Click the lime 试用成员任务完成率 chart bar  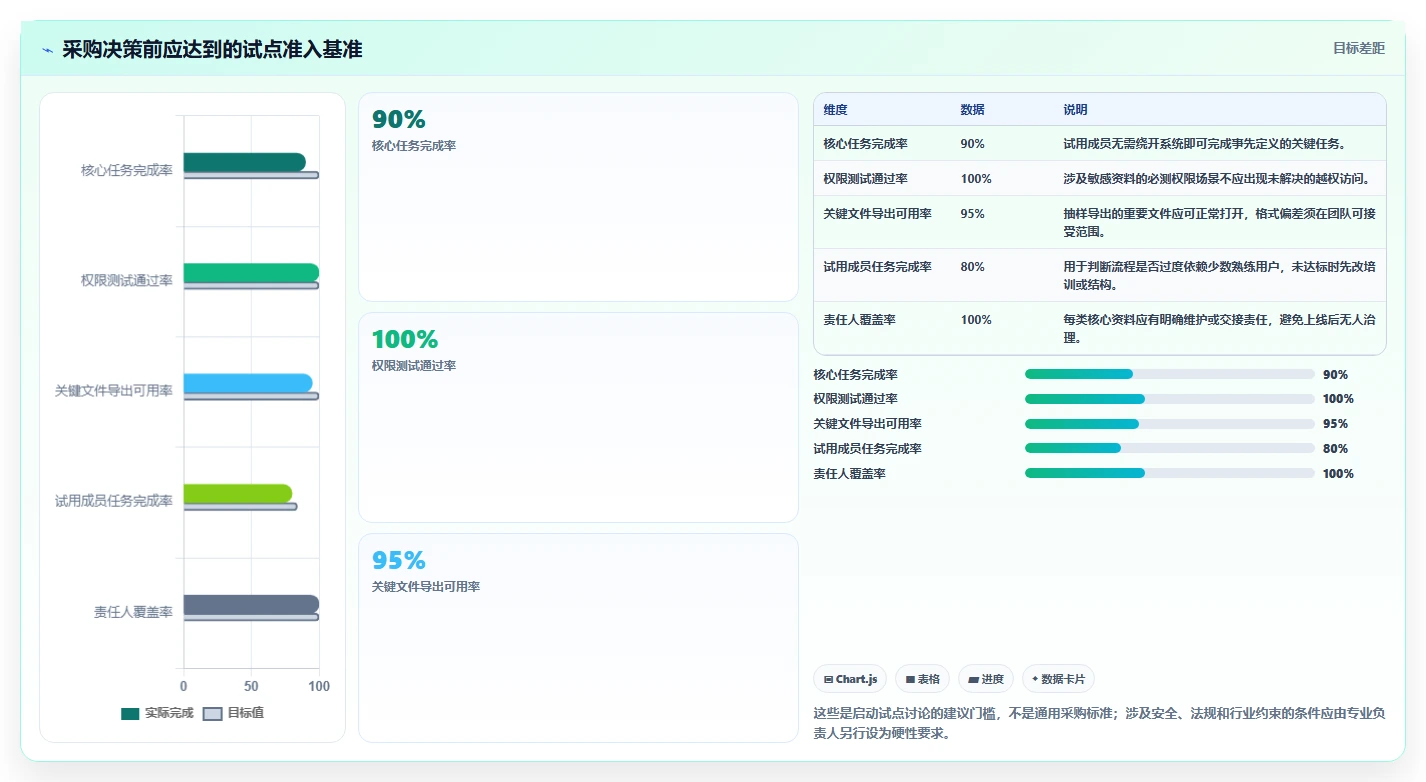(x=237, y=494)
